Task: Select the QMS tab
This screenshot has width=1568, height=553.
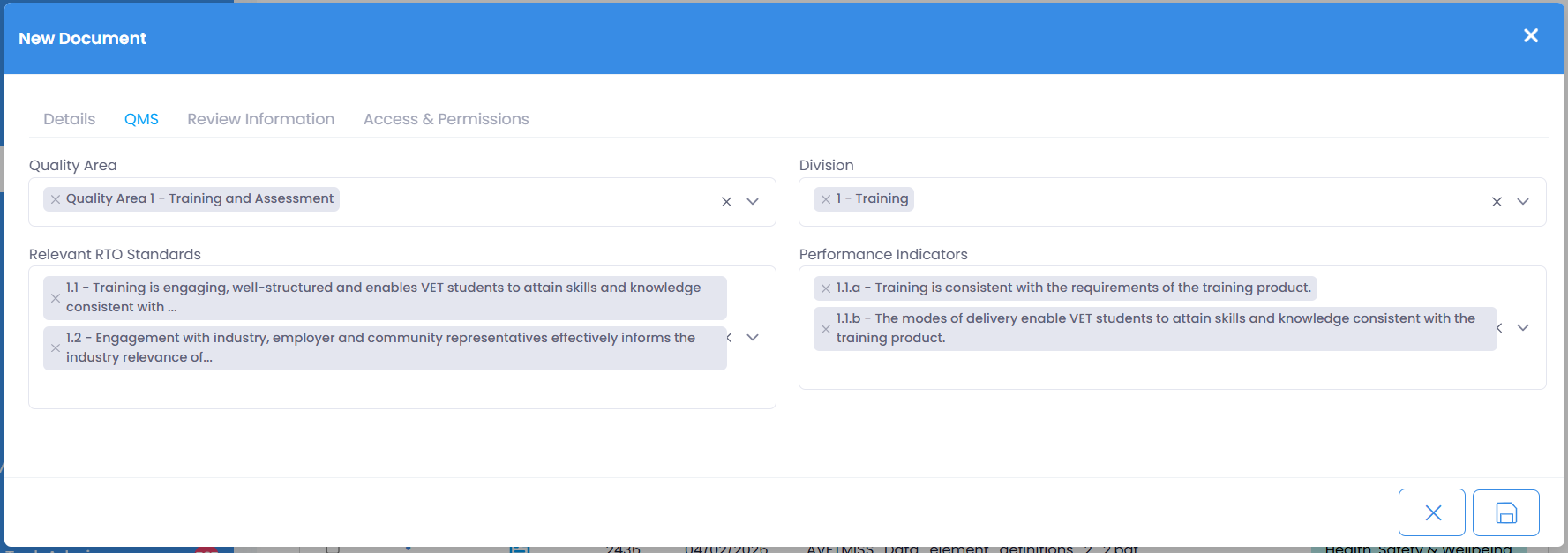Action: (x=141, y=119)
